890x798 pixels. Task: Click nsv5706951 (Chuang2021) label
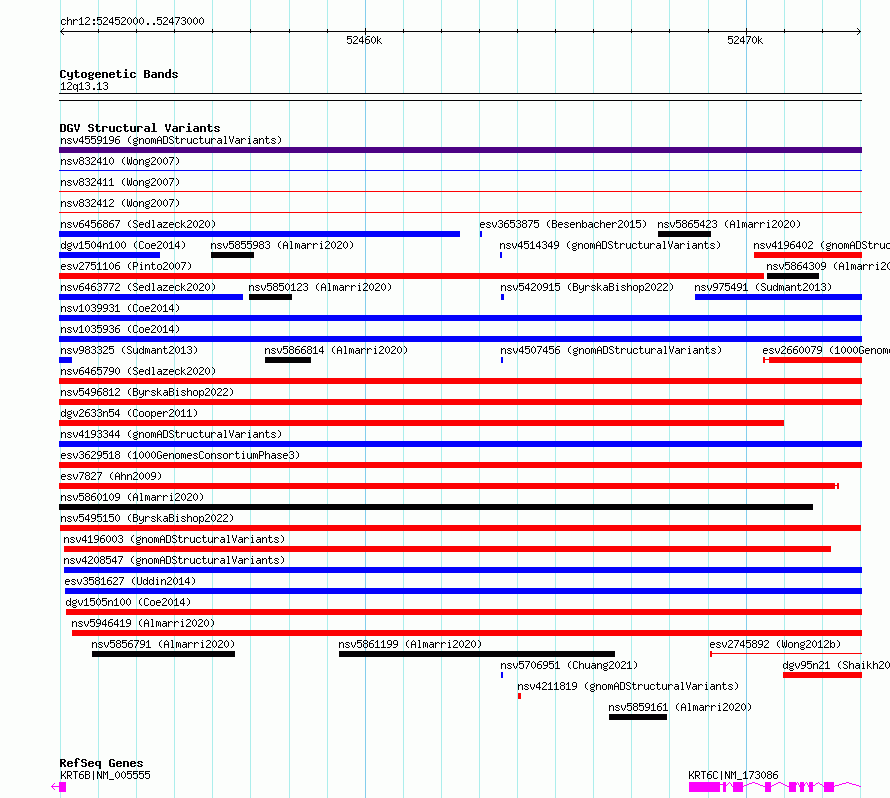569,665
